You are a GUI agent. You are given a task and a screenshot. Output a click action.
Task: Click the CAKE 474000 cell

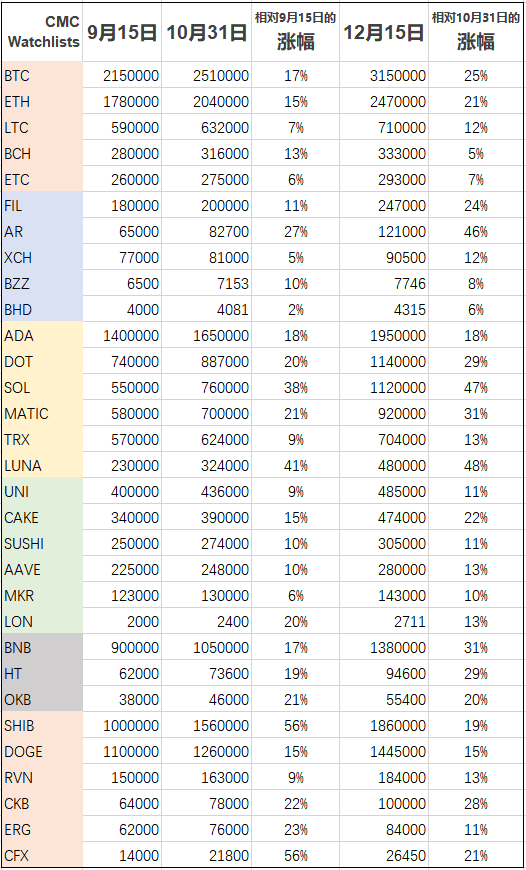[384, 518]
